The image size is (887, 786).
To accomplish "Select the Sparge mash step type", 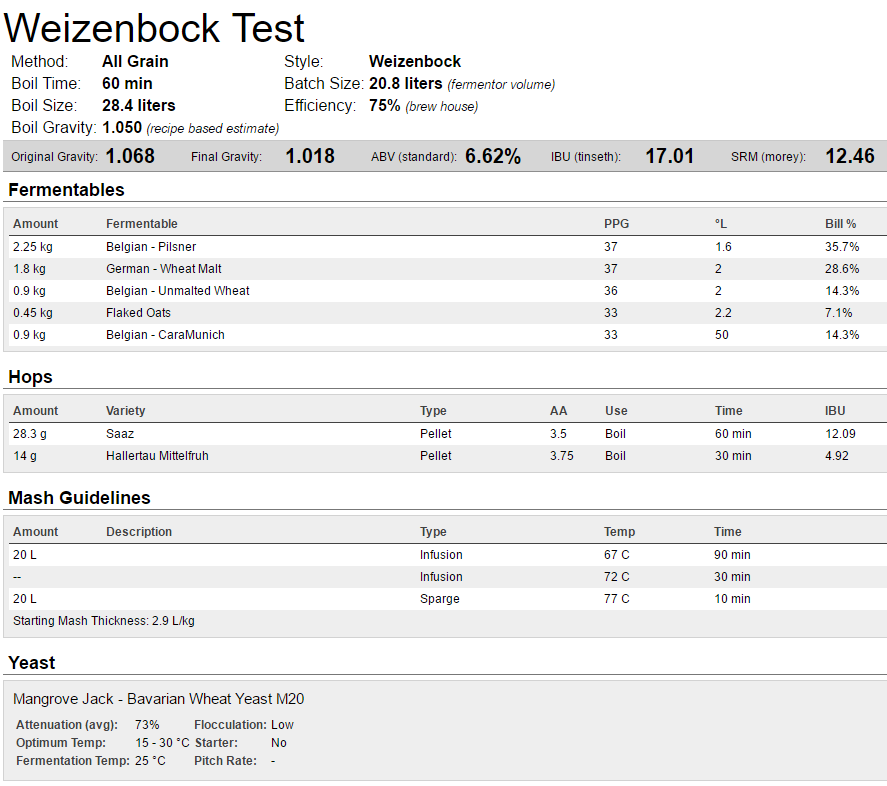I will pos(439,599).
